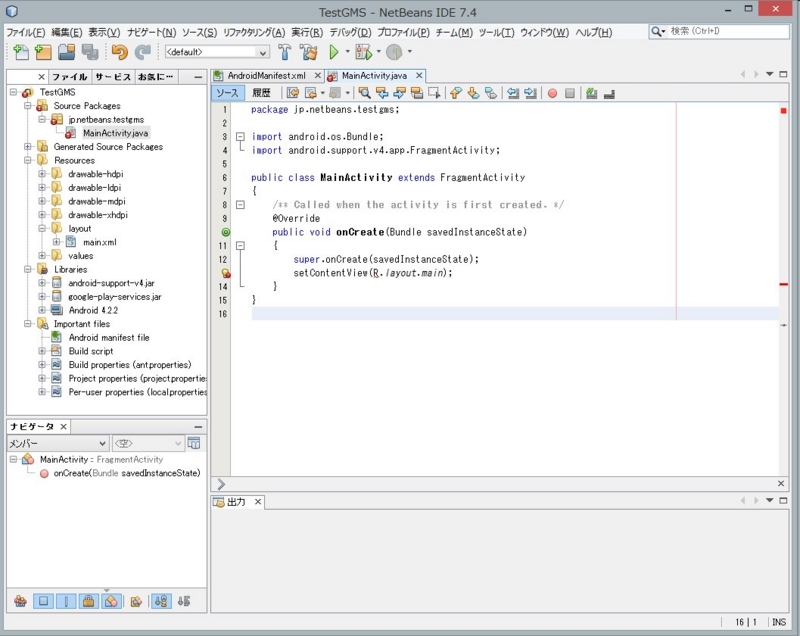
Task: Select Android manifest file in Important files
Action: pyautogui.click(x=109, y=338)
